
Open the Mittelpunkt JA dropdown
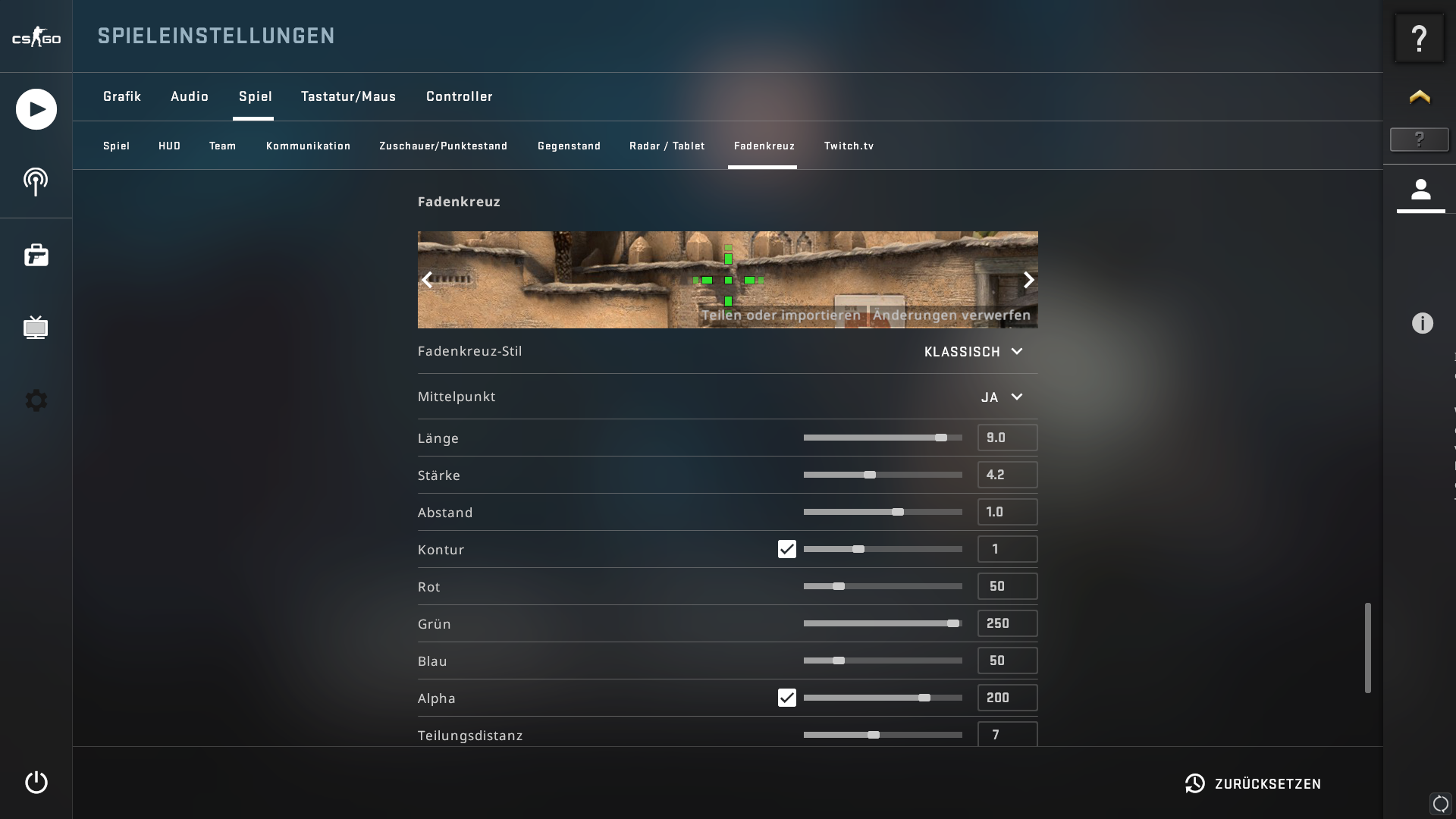coord(1002,397)
